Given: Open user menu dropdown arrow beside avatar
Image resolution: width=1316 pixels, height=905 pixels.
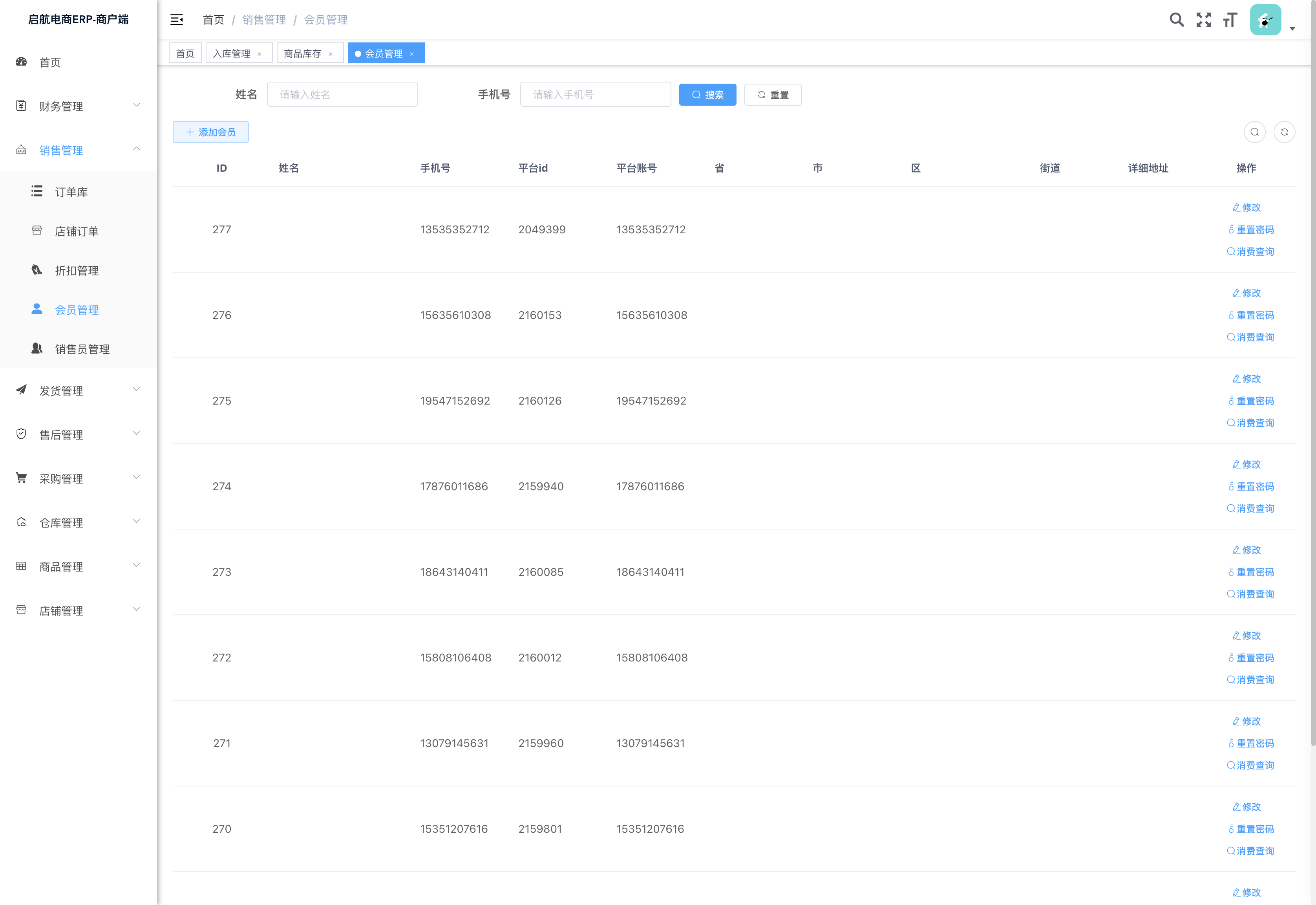Looking at the screenshot, I should [1292, 28].
